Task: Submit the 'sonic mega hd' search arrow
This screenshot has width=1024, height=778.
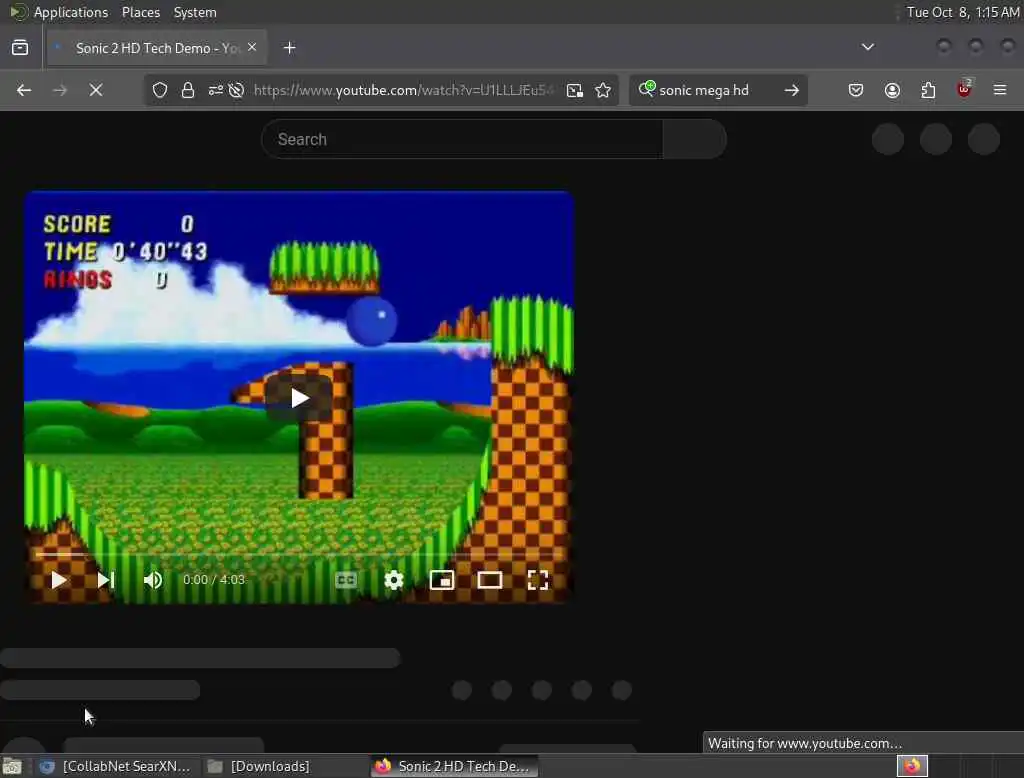Action: [792, 90]
